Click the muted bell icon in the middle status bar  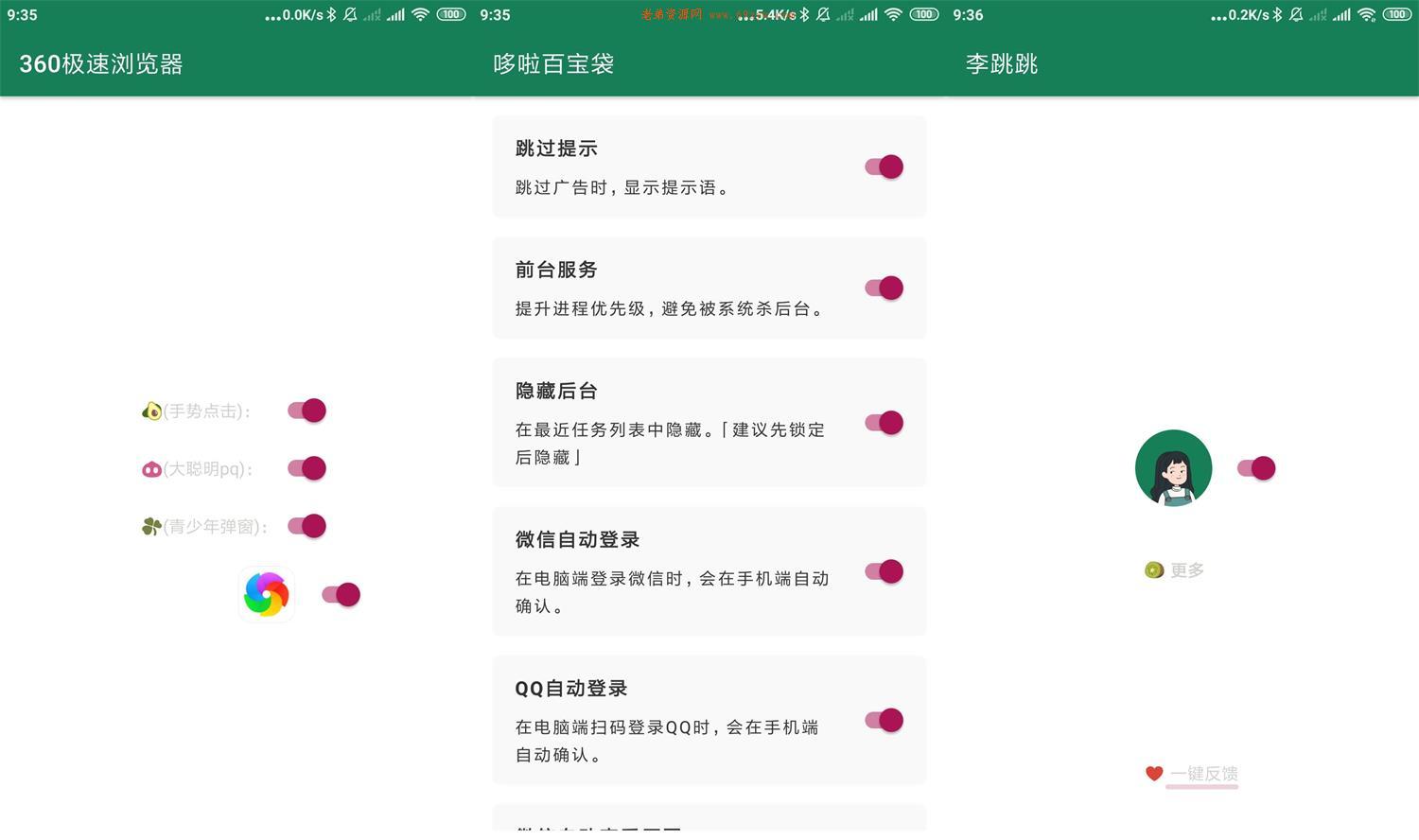(x=823, y=14)
